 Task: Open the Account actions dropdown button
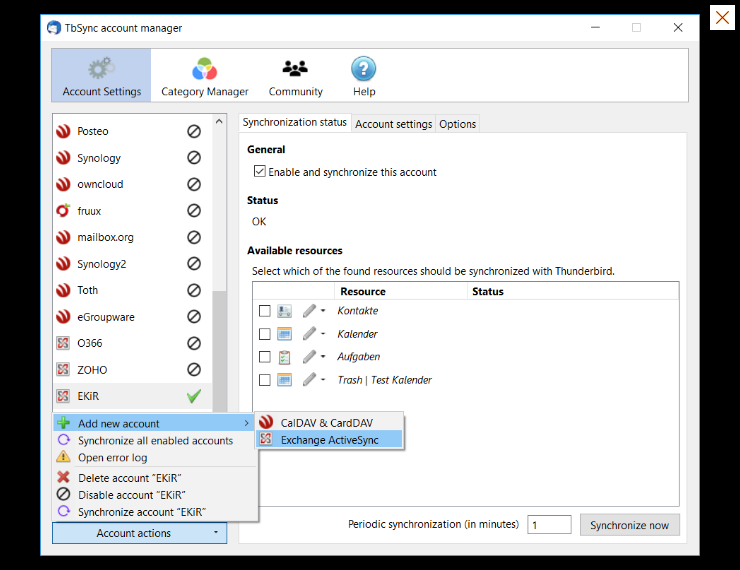tap(139, 533)
